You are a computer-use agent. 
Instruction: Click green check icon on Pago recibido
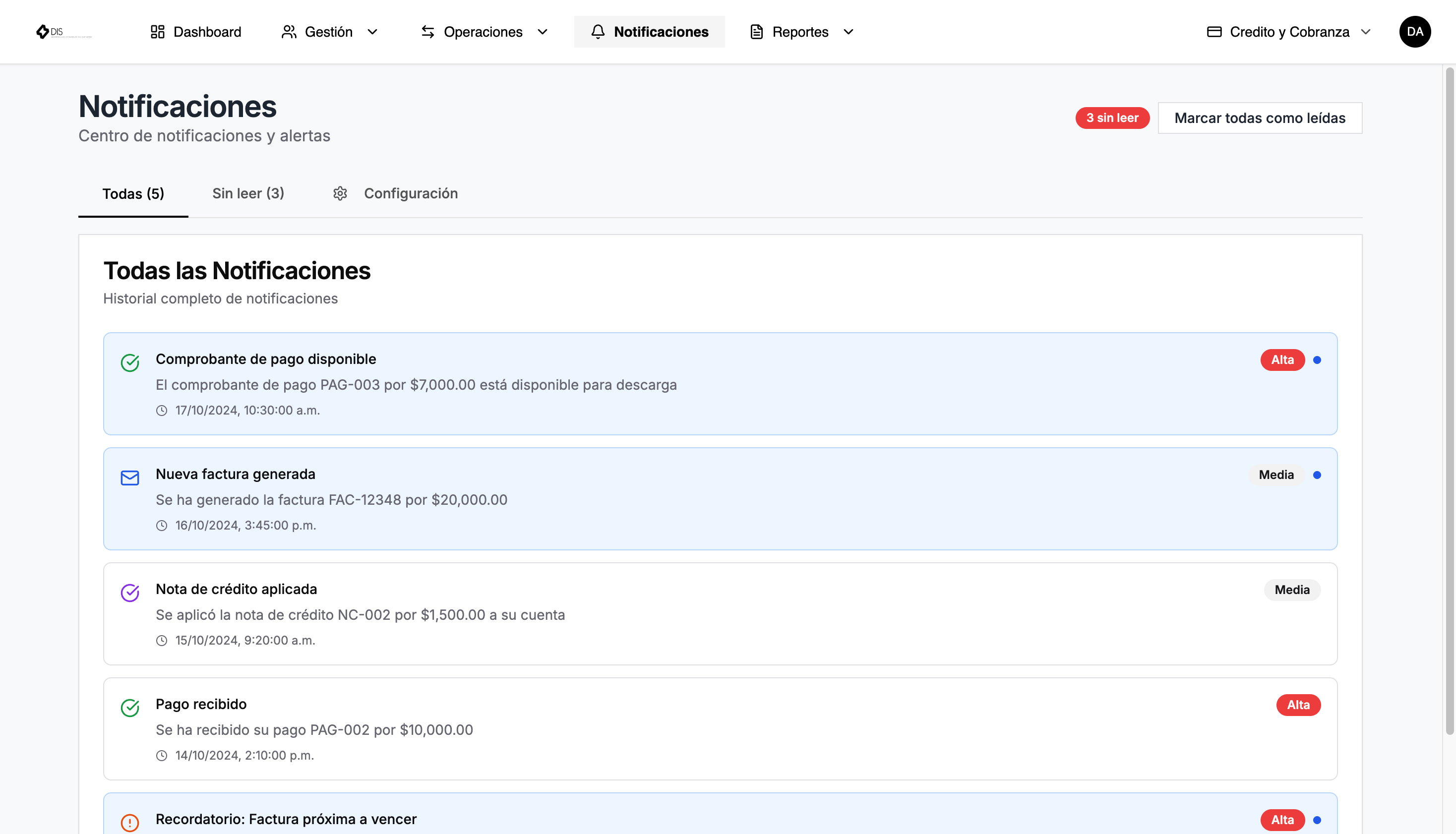(130, 708)
